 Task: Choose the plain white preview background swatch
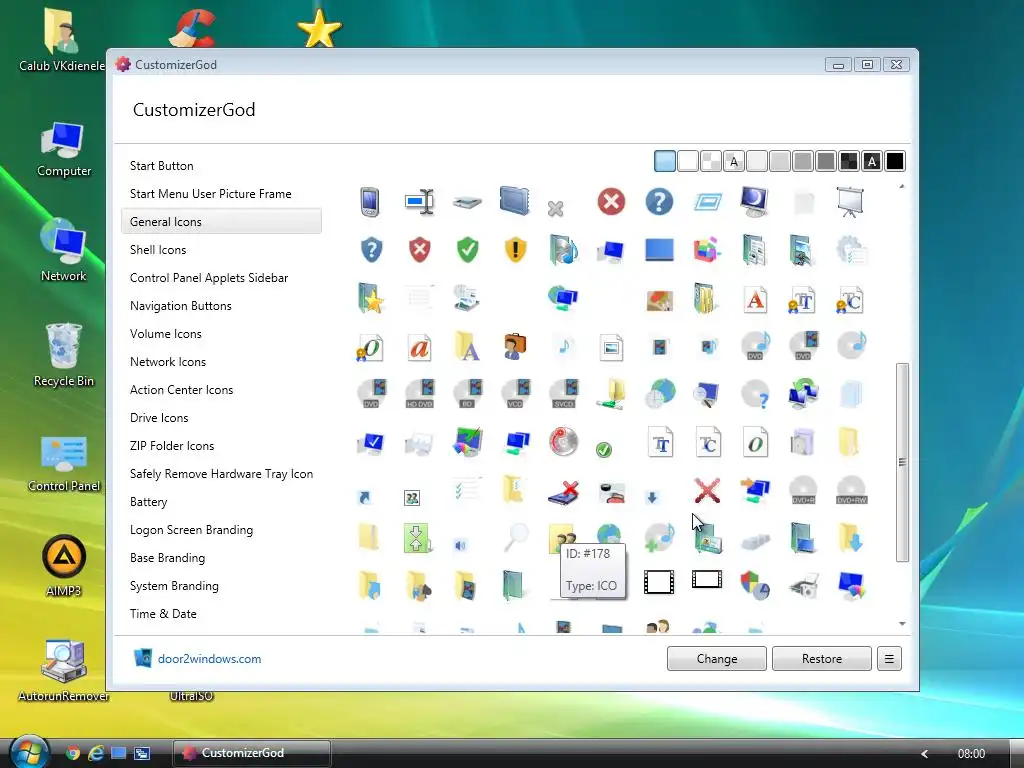(x=688, y=161)
